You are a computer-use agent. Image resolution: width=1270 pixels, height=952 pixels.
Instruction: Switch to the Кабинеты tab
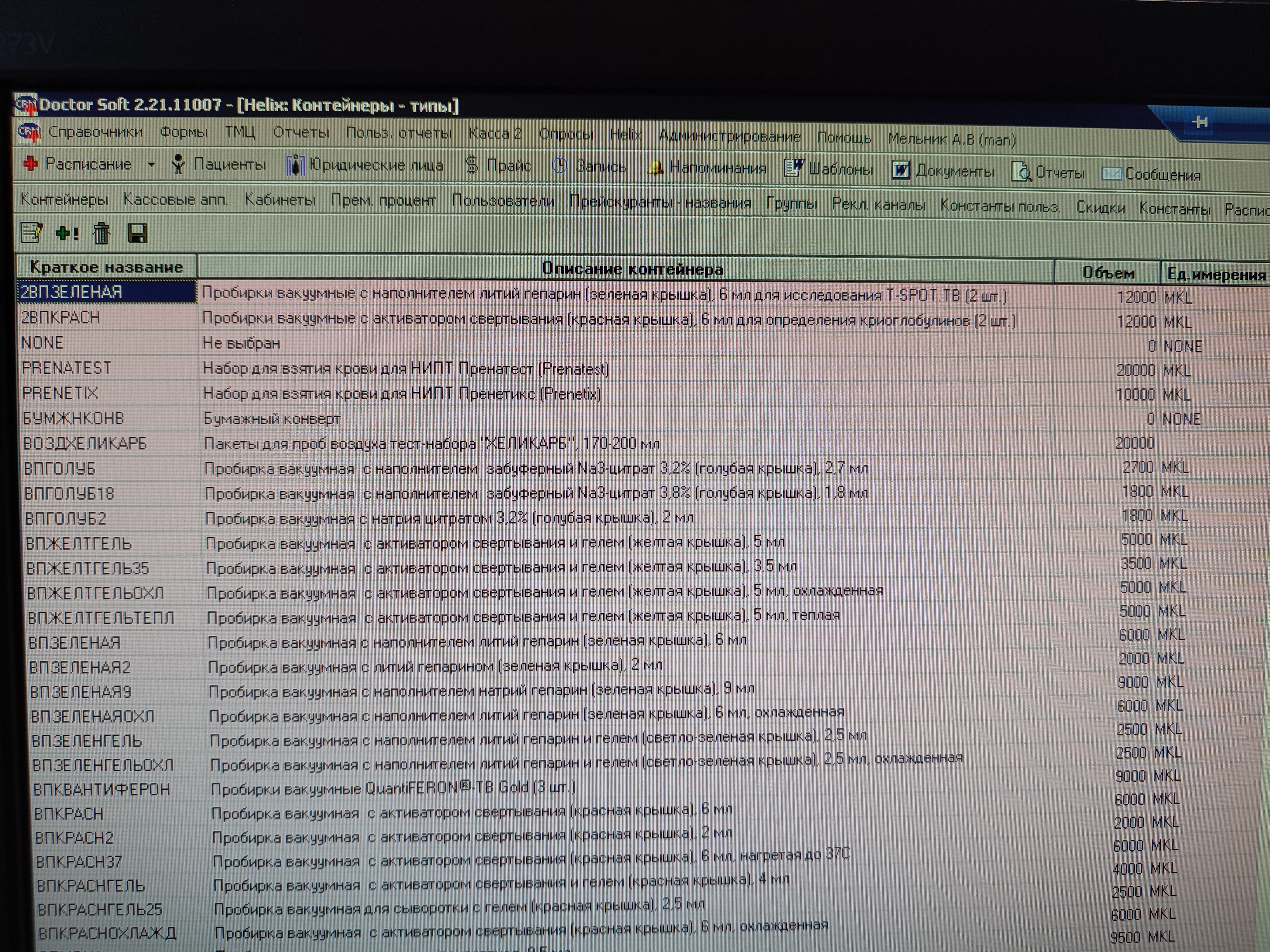(280, 200)
